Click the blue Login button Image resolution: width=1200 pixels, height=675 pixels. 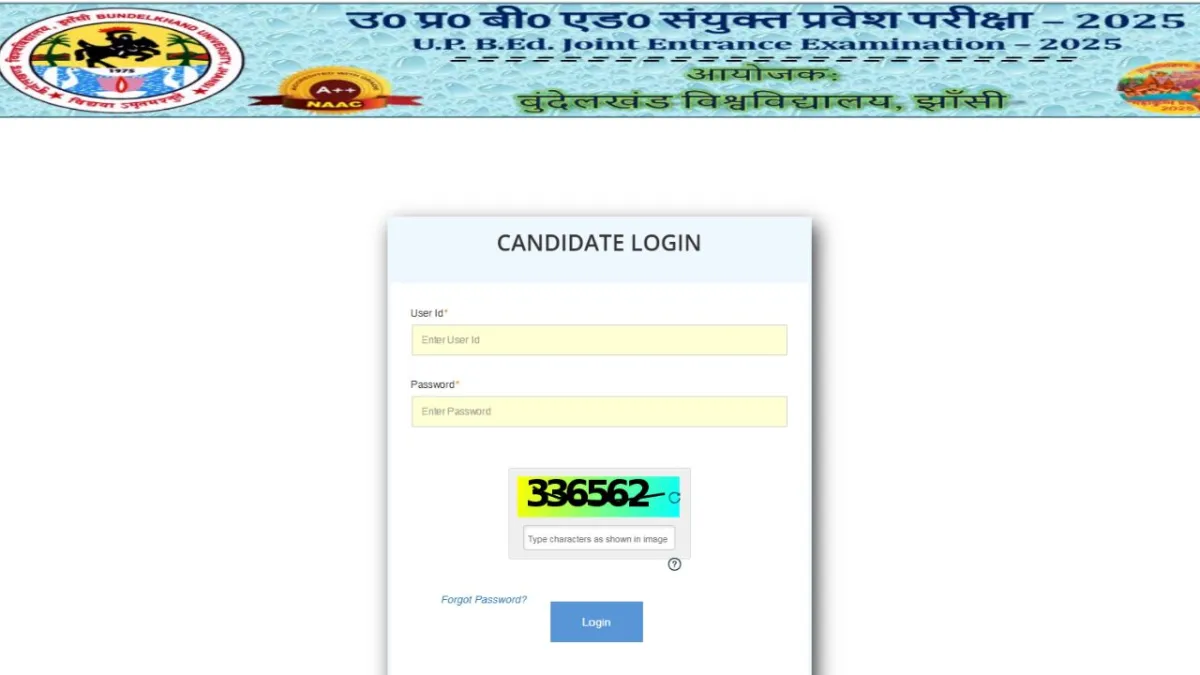[x=596, y=622]
